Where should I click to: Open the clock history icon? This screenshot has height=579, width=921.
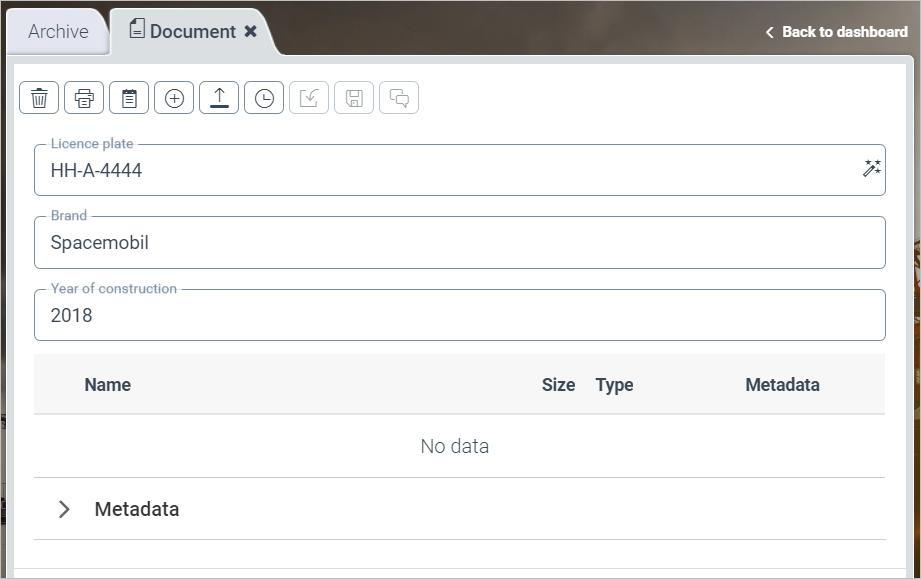pos(264,98)
